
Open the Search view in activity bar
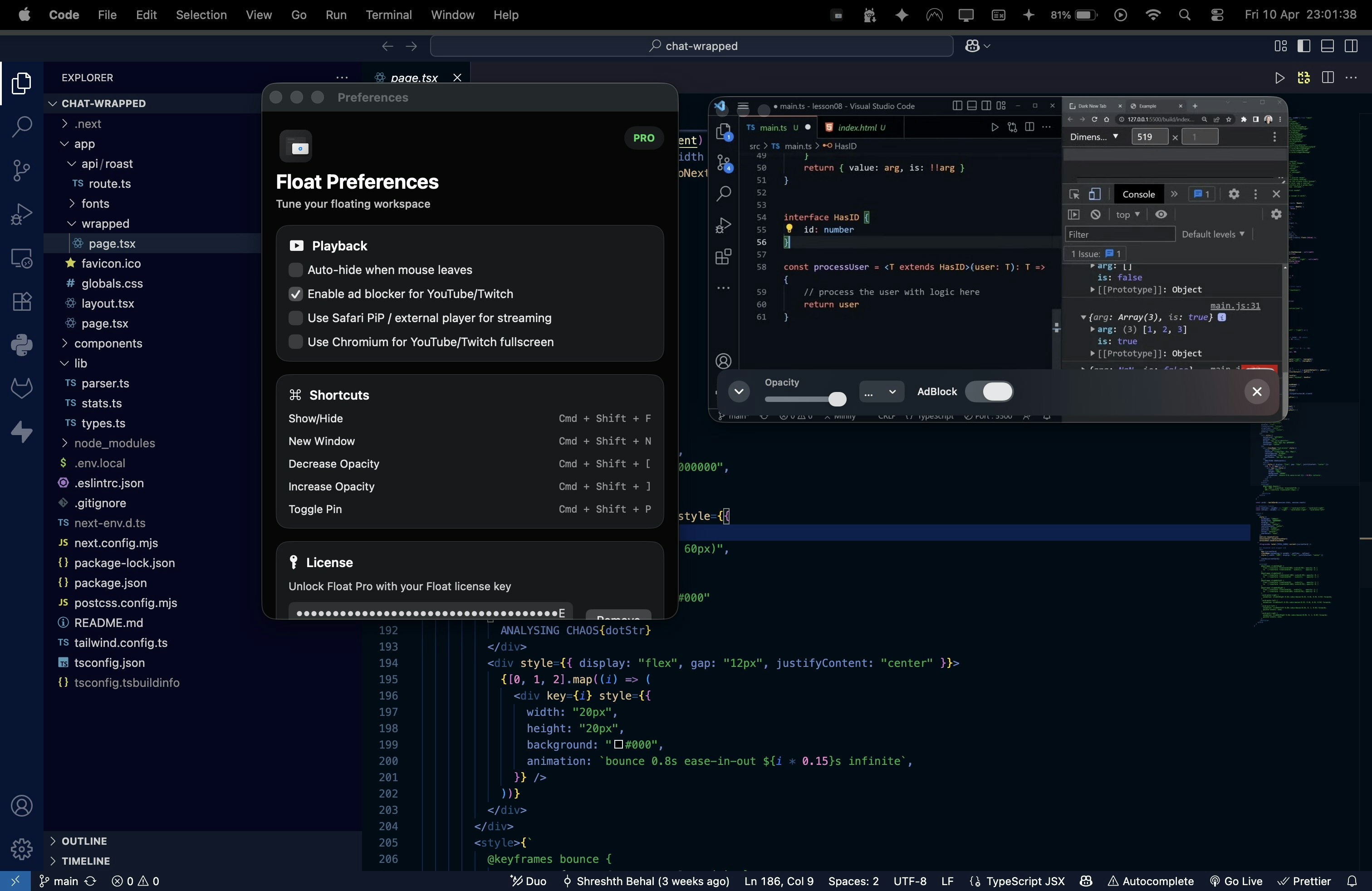21,127
